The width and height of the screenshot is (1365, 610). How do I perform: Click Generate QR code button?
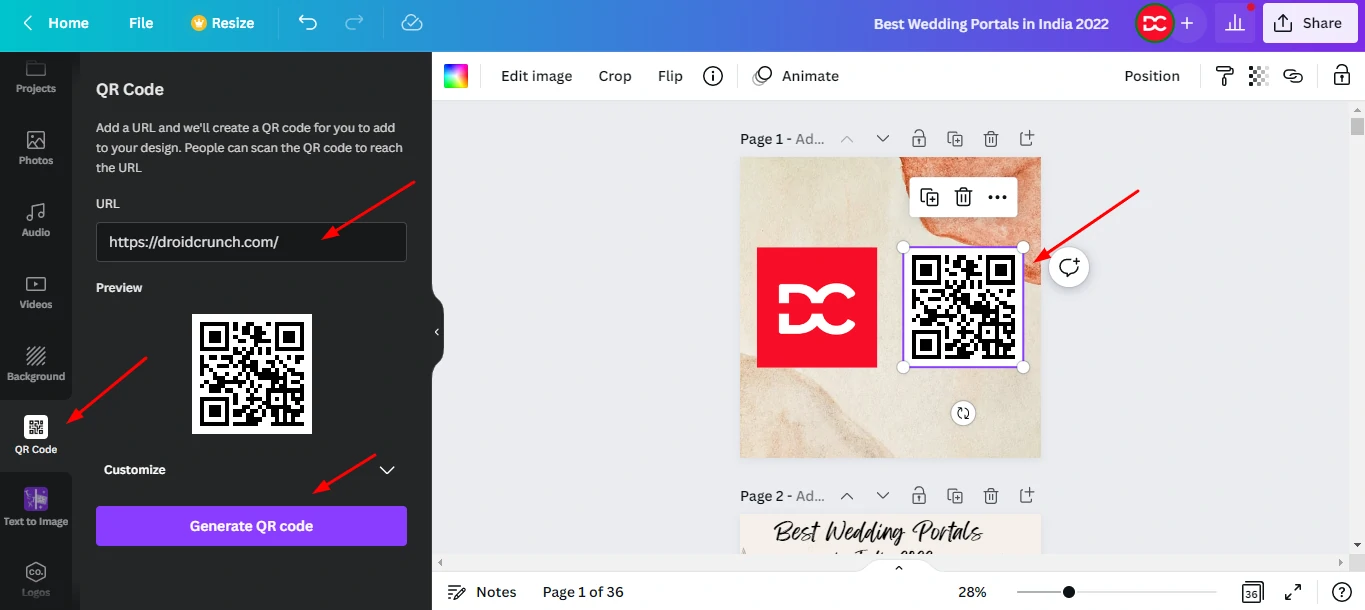[251, 526]
